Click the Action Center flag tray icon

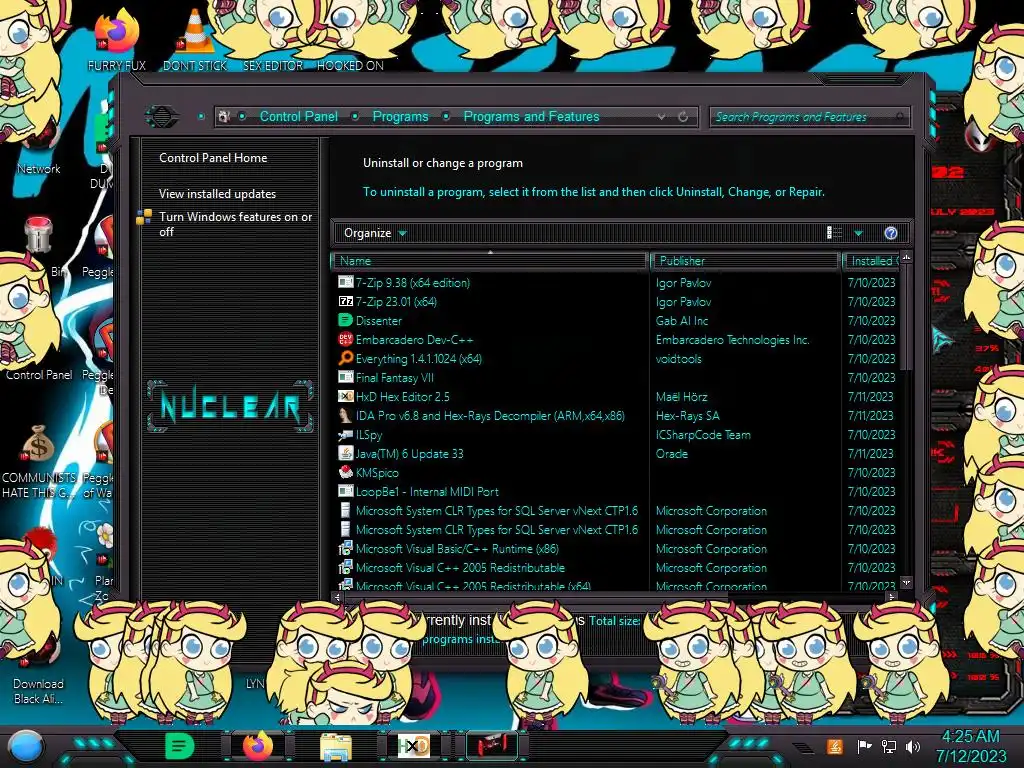[864, 746]
